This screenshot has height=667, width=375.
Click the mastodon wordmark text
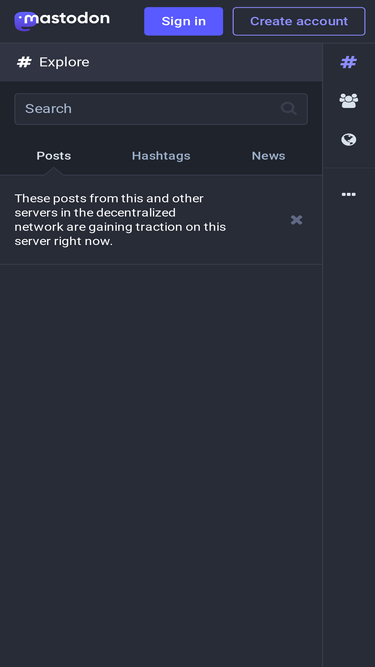(x=73, y=19)
